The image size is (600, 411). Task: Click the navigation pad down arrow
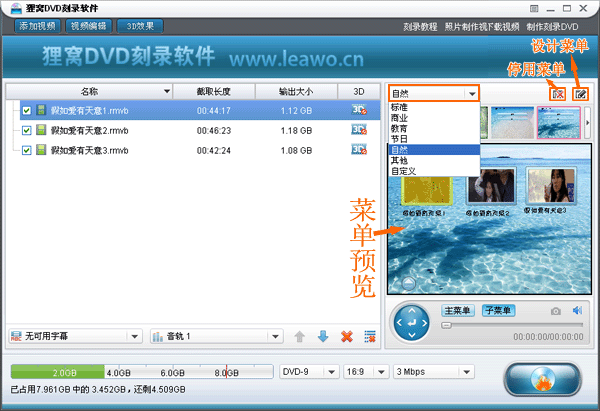(412, 335)
